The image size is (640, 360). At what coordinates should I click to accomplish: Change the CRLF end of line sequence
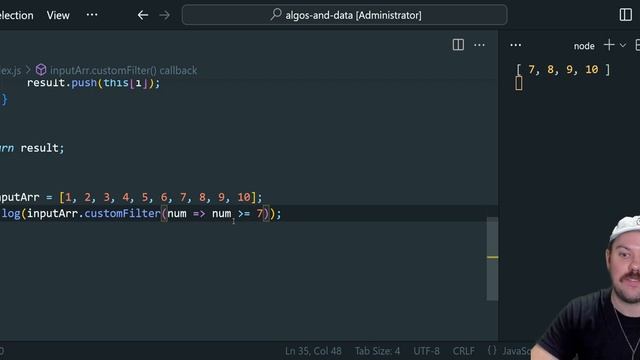(463, 351)
